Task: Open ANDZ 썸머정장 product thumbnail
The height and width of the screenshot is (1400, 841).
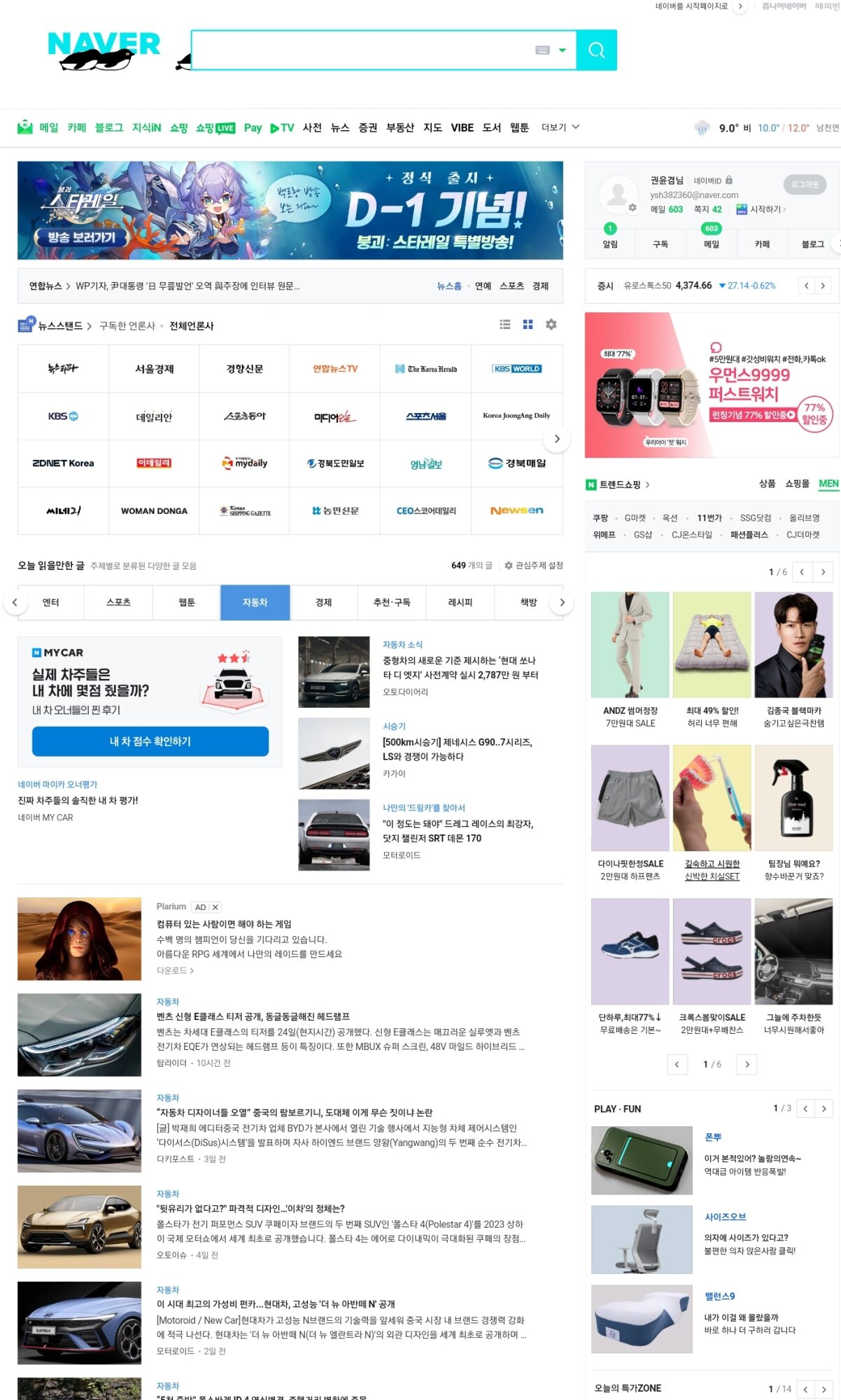Action: pyautogui.click(x=630, y=645)
